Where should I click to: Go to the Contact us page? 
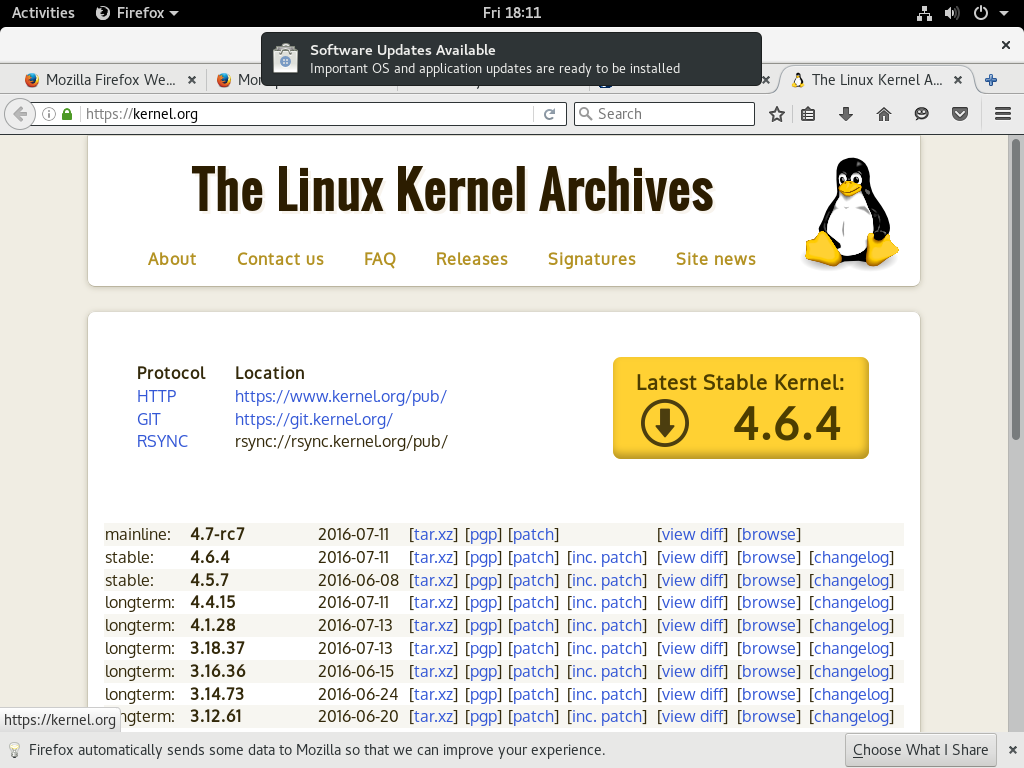[280, 259]
